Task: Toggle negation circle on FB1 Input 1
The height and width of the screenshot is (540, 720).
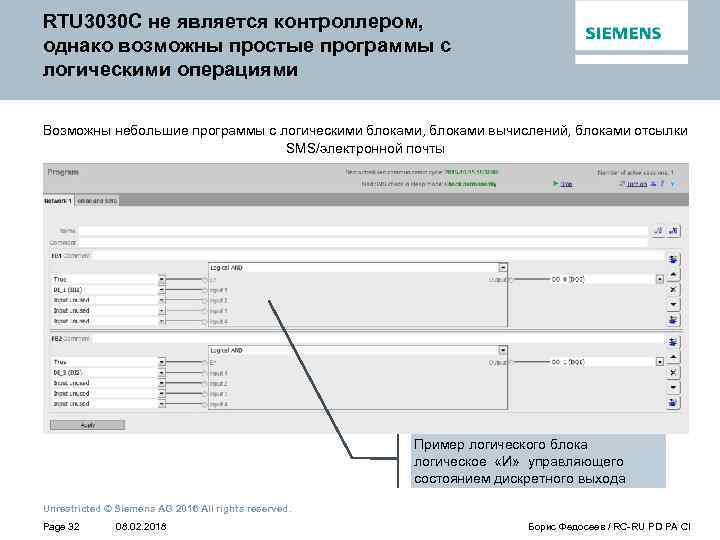Action: tap(205, 290)
